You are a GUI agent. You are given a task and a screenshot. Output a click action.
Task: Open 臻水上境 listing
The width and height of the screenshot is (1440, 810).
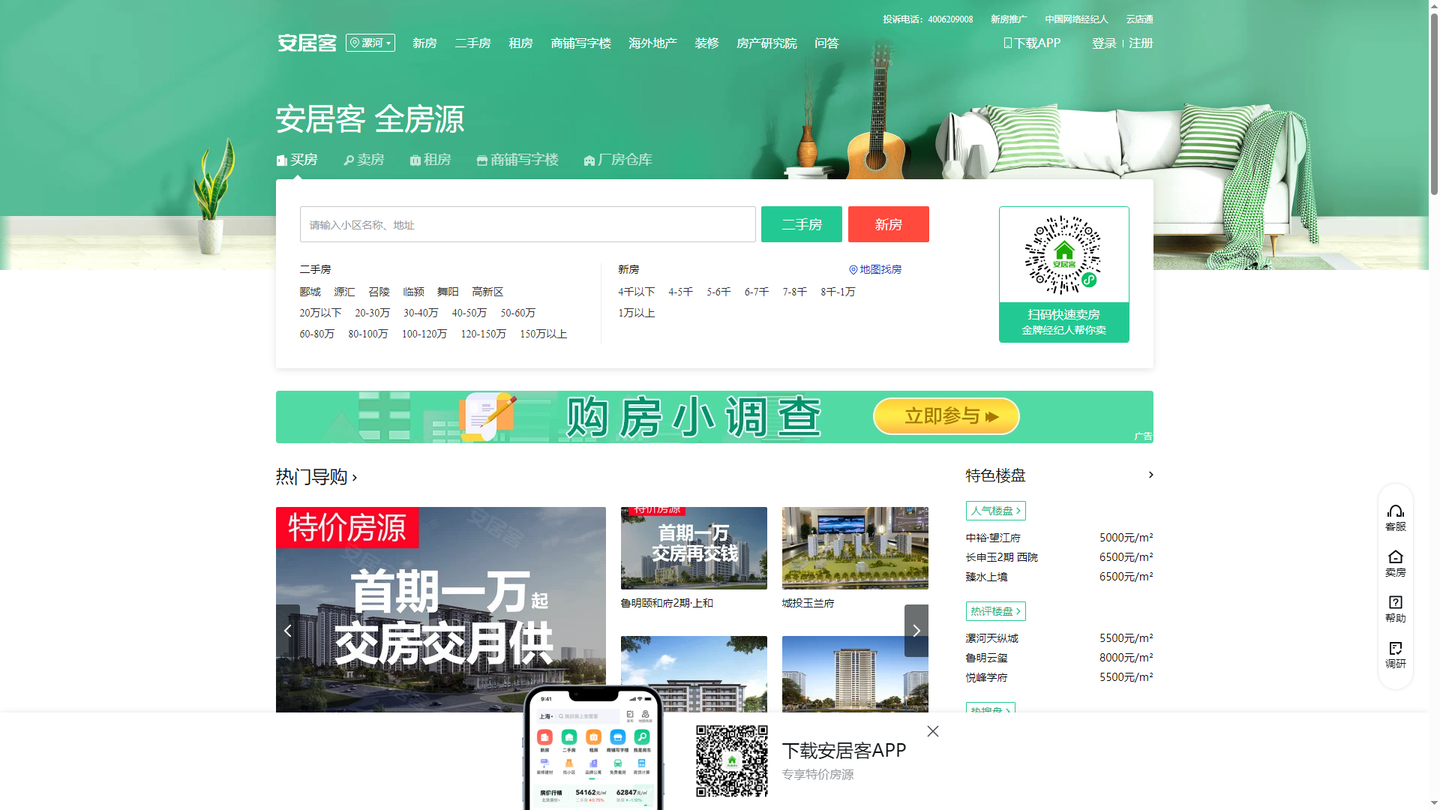pyautogui.click(x=986, y=577)
